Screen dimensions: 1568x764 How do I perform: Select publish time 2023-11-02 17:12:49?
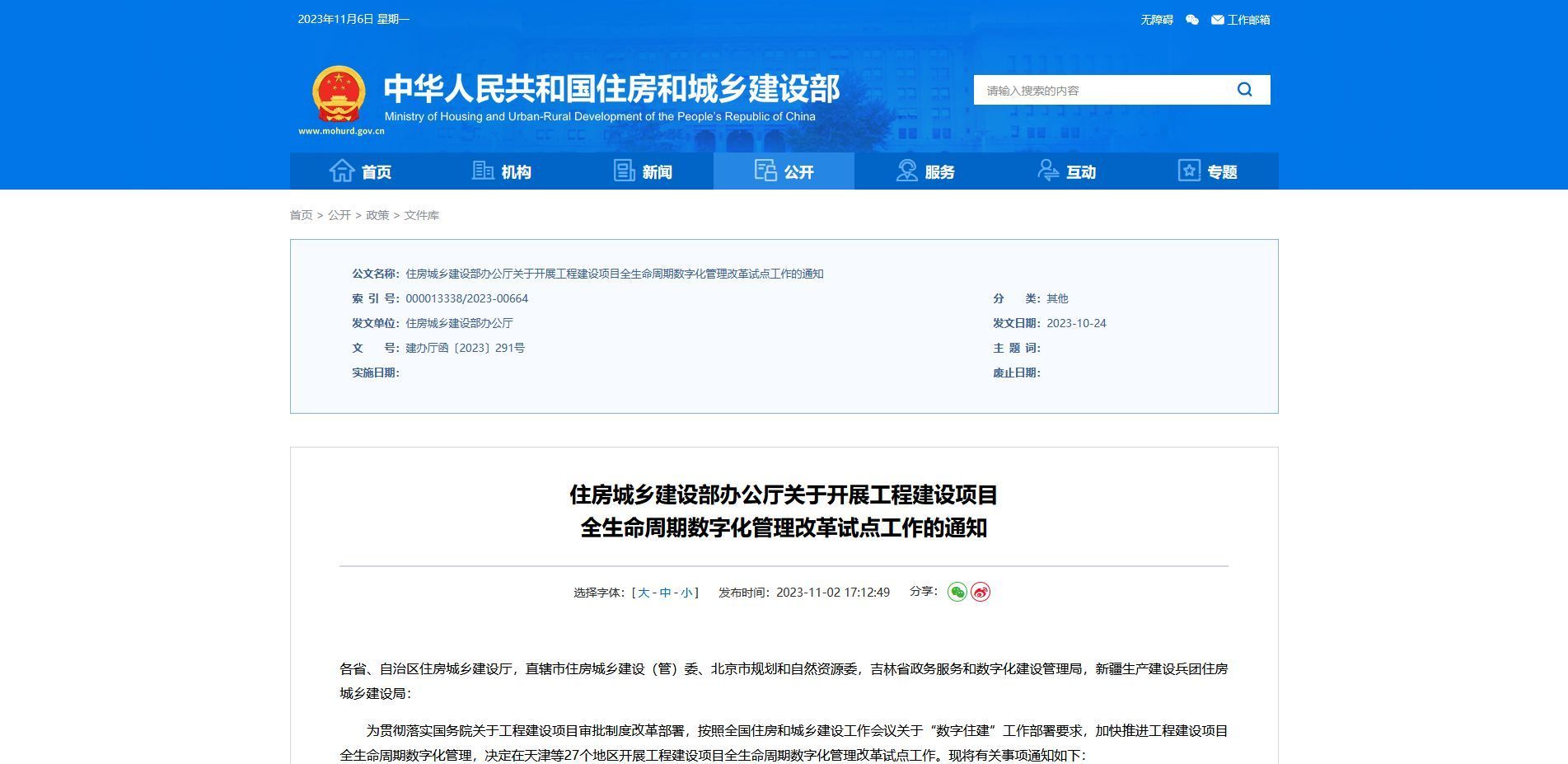tap(833, 593)
